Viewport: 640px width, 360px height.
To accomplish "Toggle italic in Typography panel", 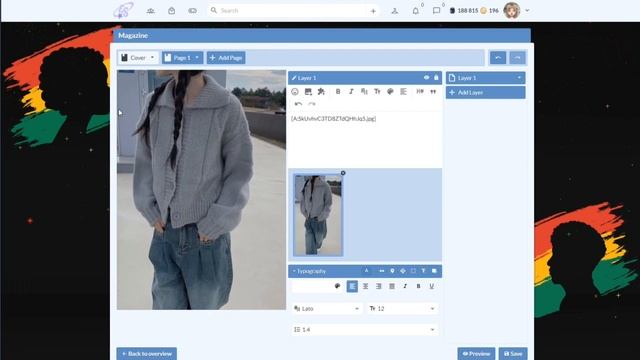I will coord(405,286).
